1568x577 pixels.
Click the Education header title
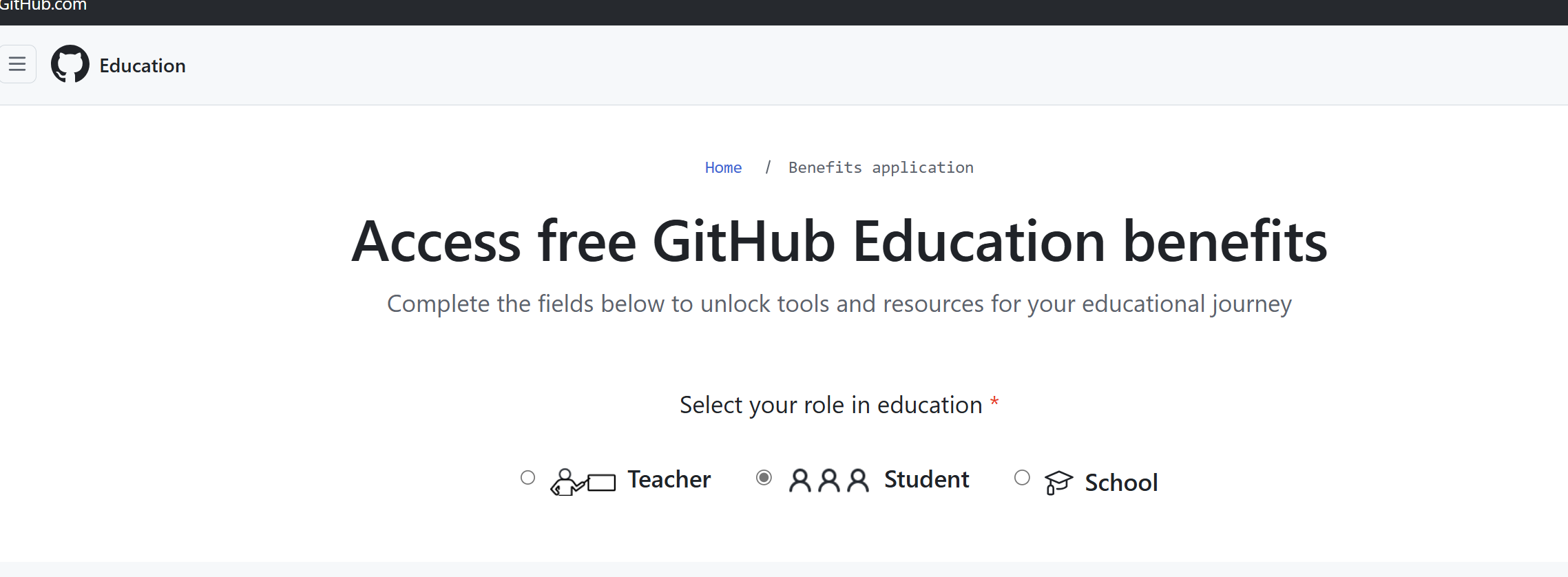[143, 65]
